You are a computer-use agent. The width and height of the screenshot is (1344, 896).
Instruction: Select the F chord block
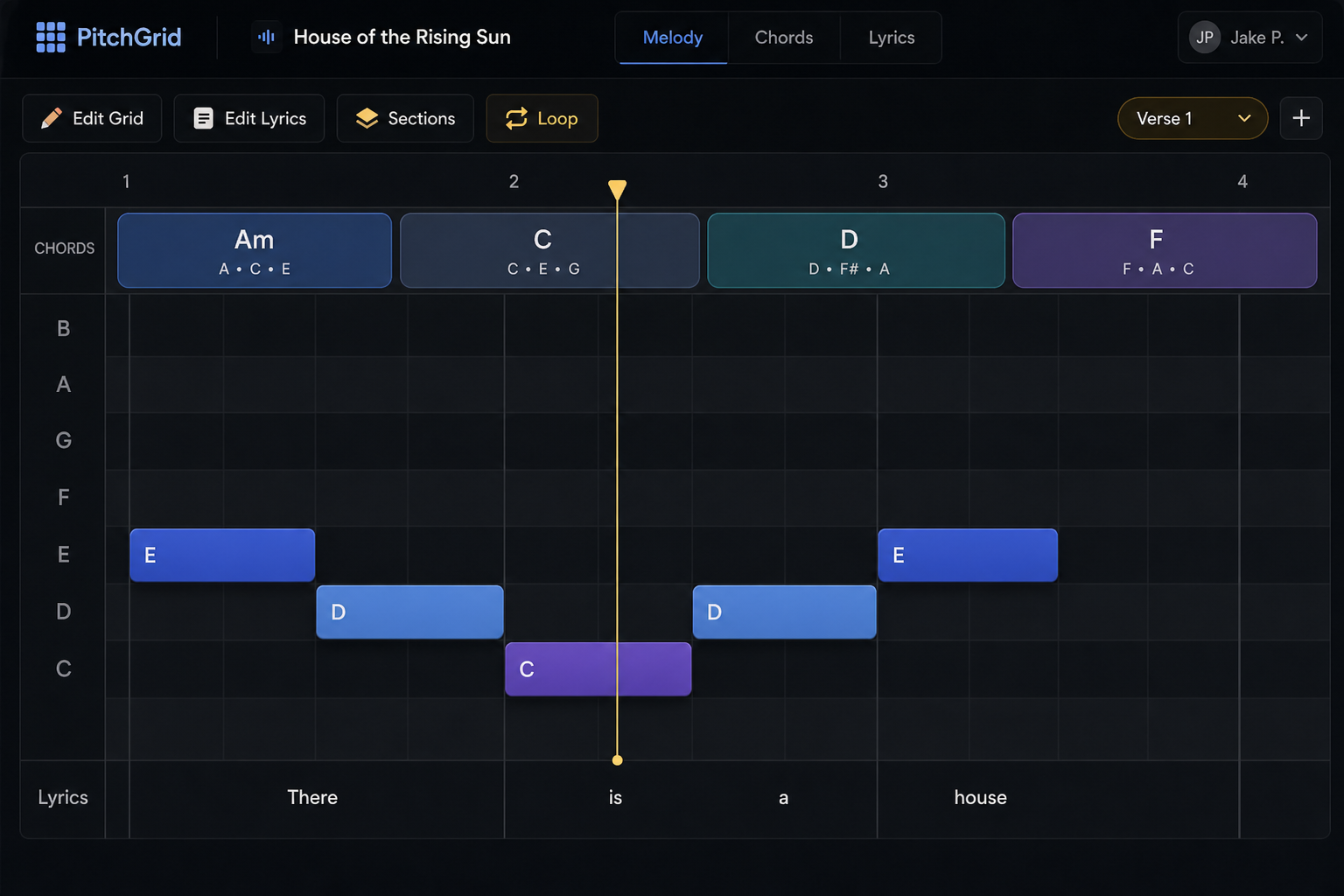click(x=1165, y=250)
